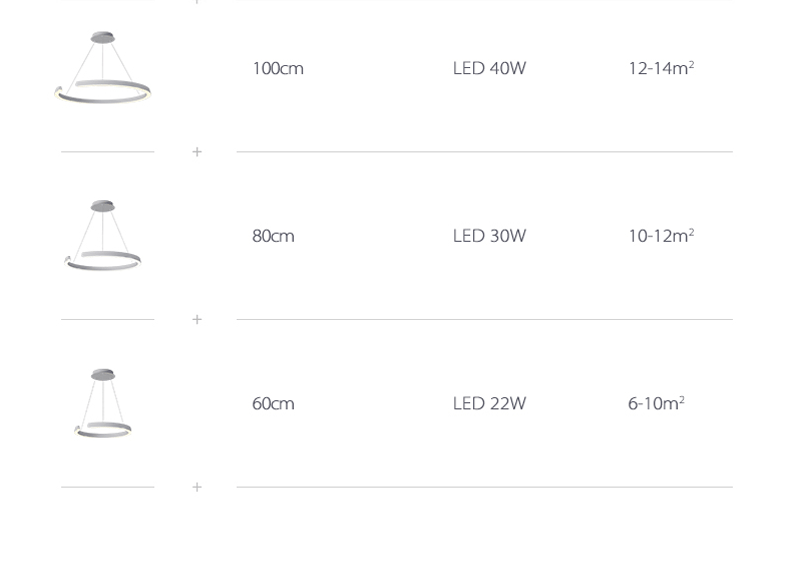Click the plus icon below the 80cm row
Image resolution: width=790 pixels, height=576 pixels.
(x=197, y=319)
